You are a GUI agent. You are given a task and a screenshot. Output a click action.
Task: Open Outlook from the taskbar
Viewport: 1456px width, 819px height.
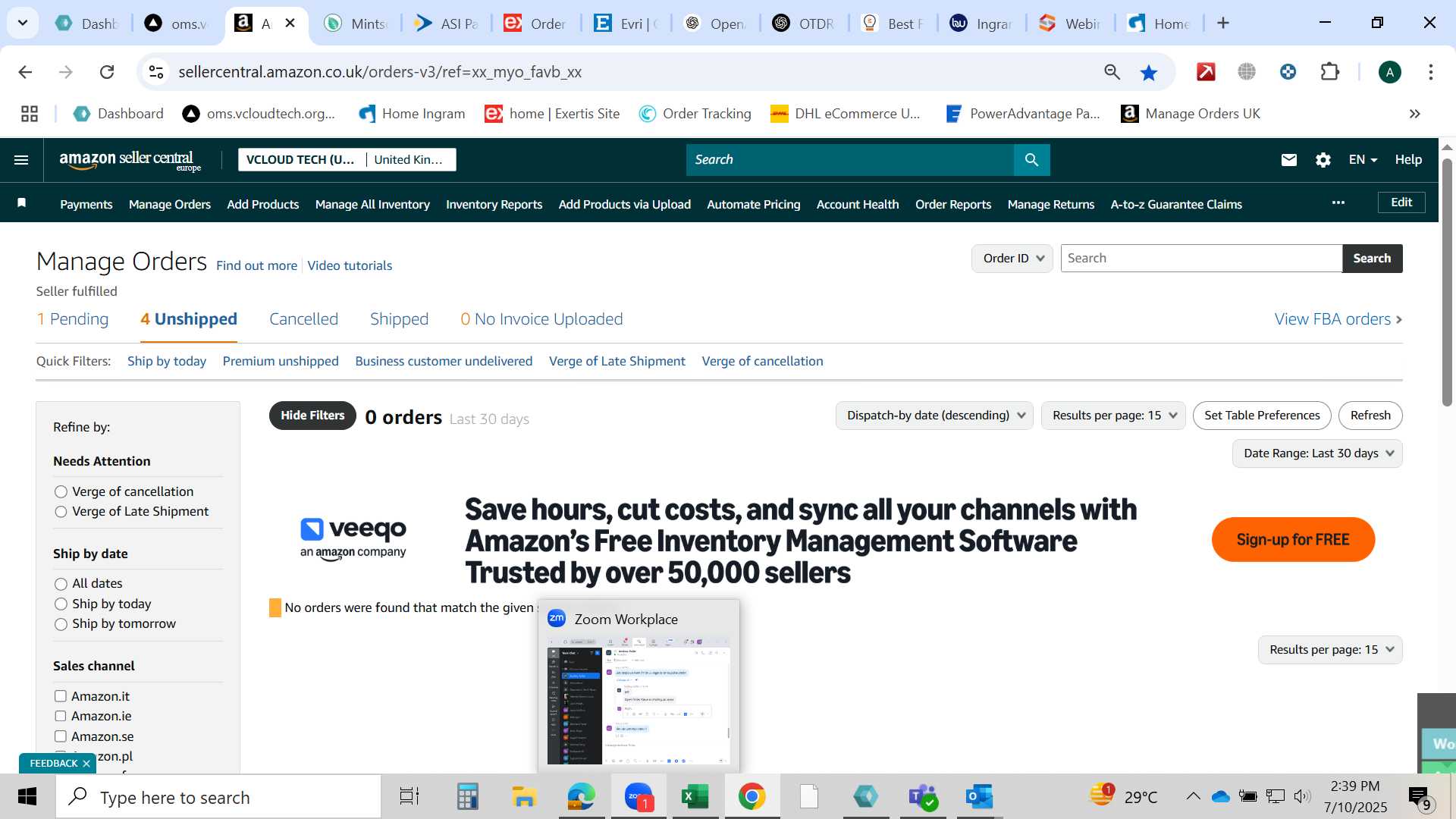(979, 797)
